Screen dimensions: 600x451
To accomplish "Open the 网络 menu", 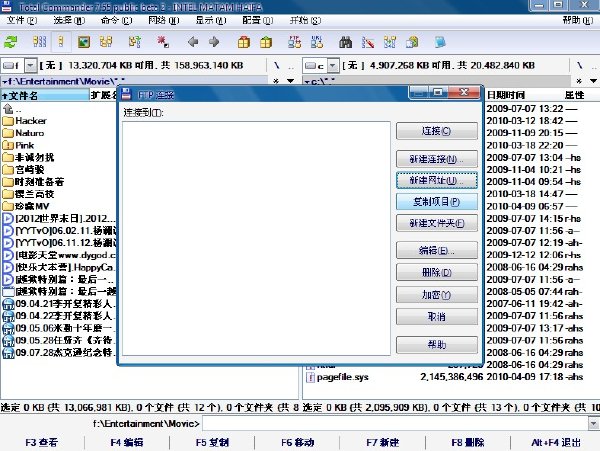I will [x=164, y=20].
